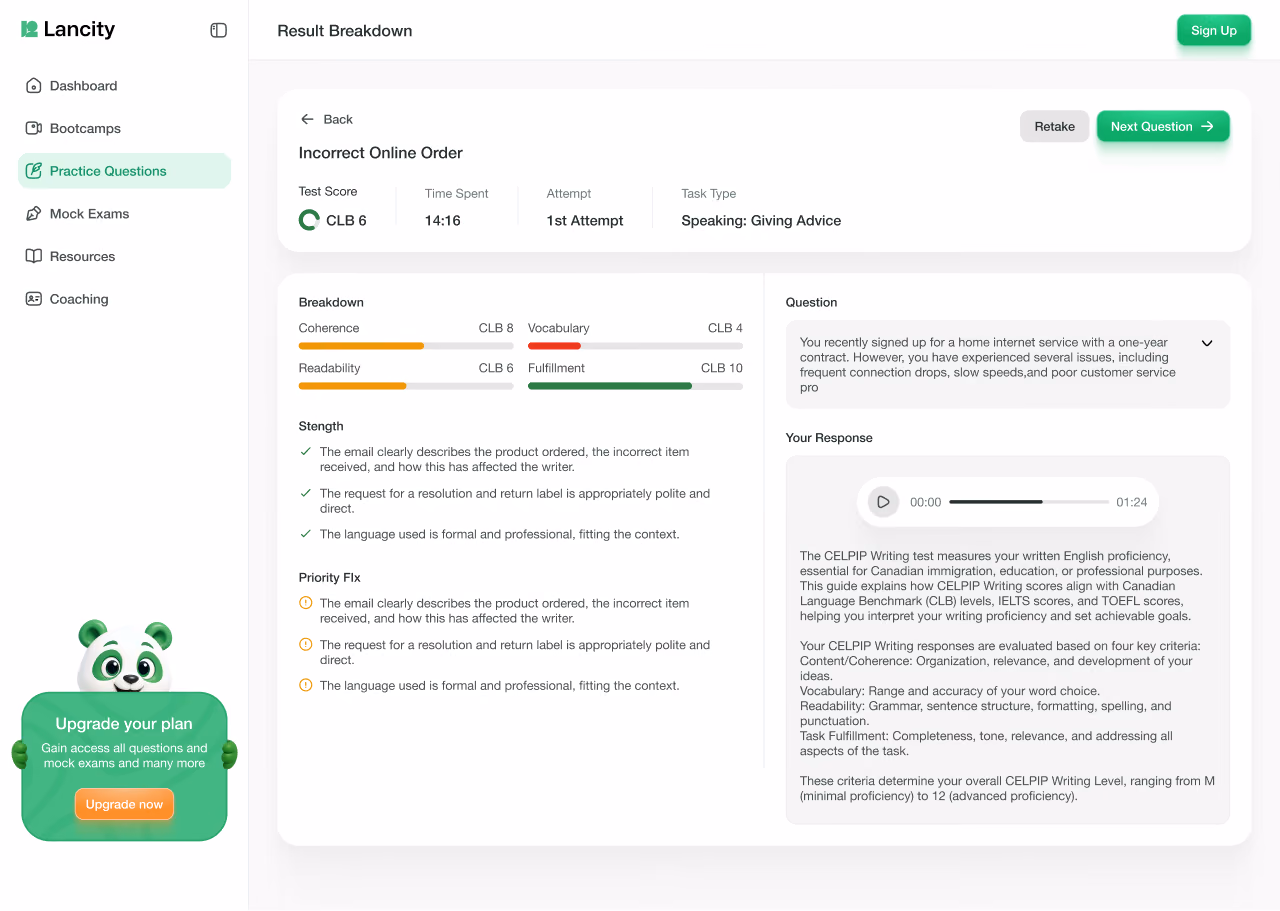Click the 'Priority FIx' section heading

coord(330,578)
